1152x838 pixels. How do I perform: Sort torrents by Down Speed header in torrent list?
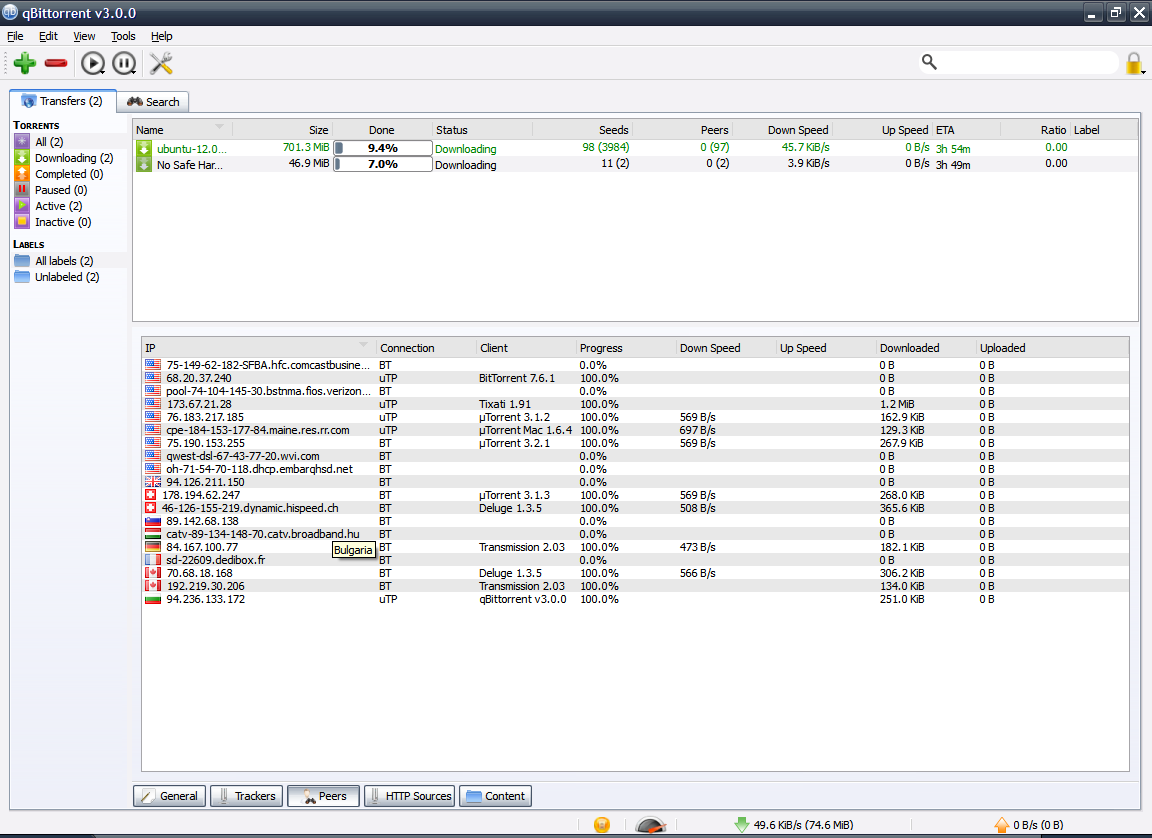click(782, 130)
